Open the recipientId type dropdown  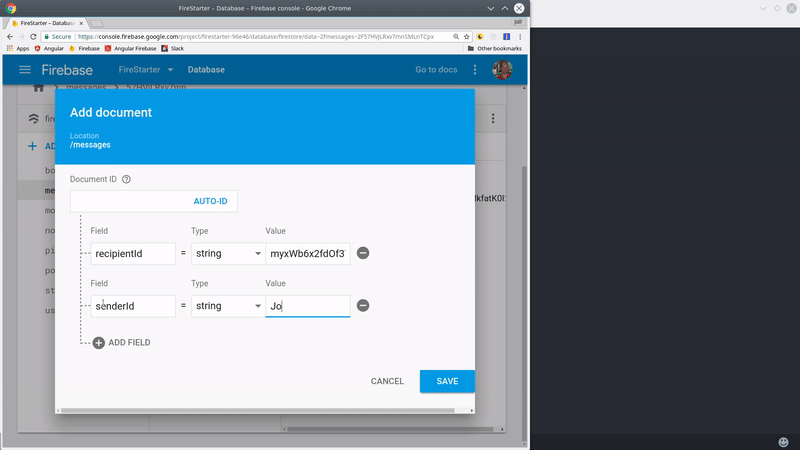pos(227,254)
